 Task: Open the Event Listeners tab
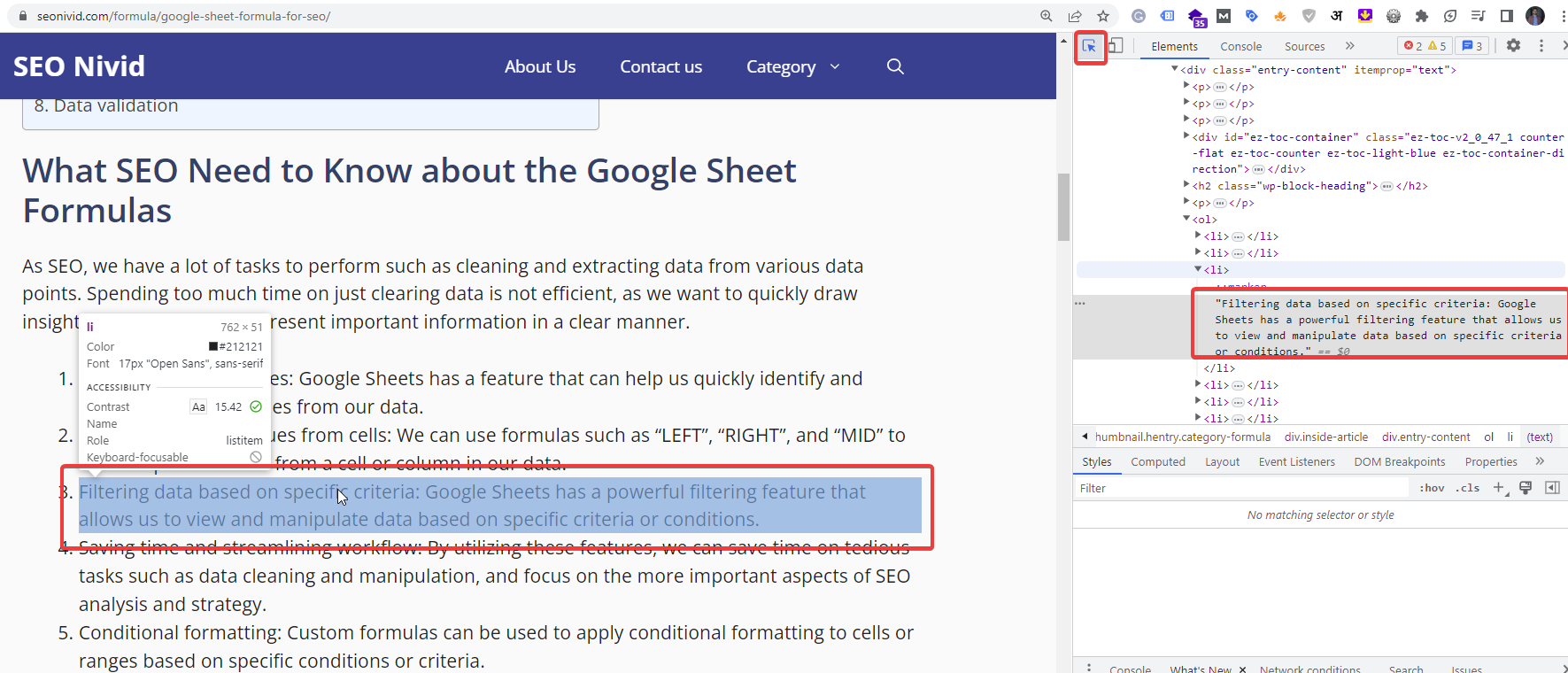coord(1296,461)
